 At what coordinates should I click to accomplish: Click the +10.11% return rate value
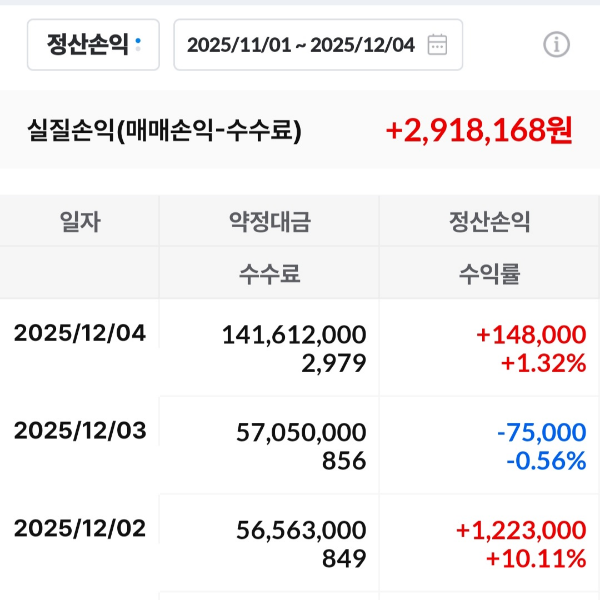(x=535, y=558)
